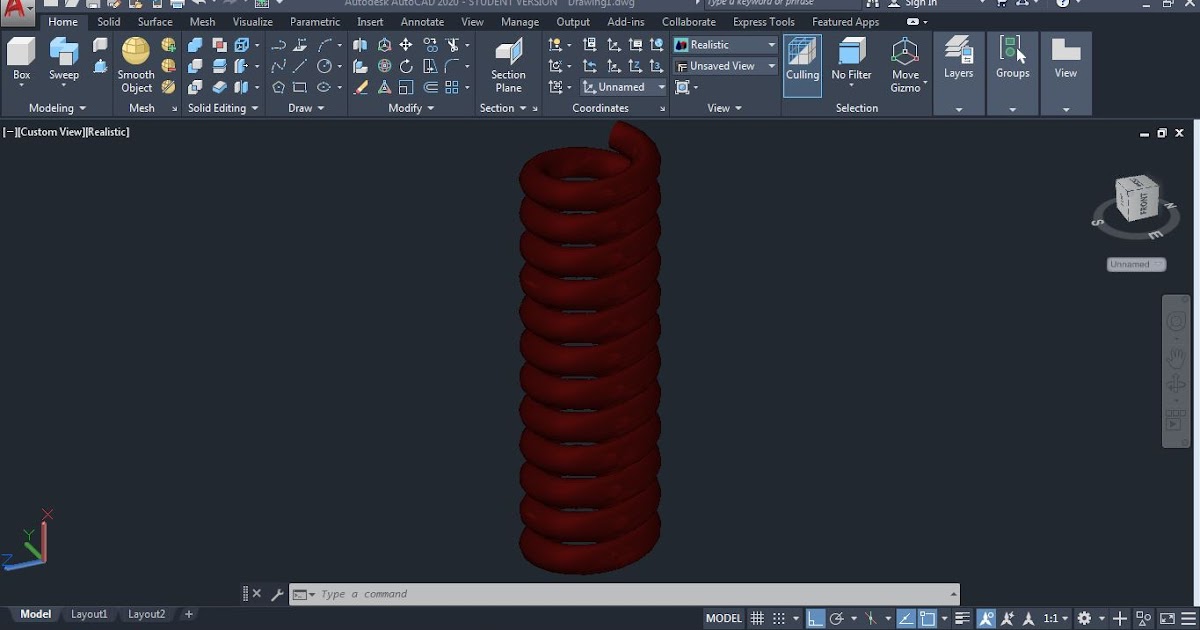Expand the Modify panel dropdown
1200x630 pixels.
(x=430, y=108)
